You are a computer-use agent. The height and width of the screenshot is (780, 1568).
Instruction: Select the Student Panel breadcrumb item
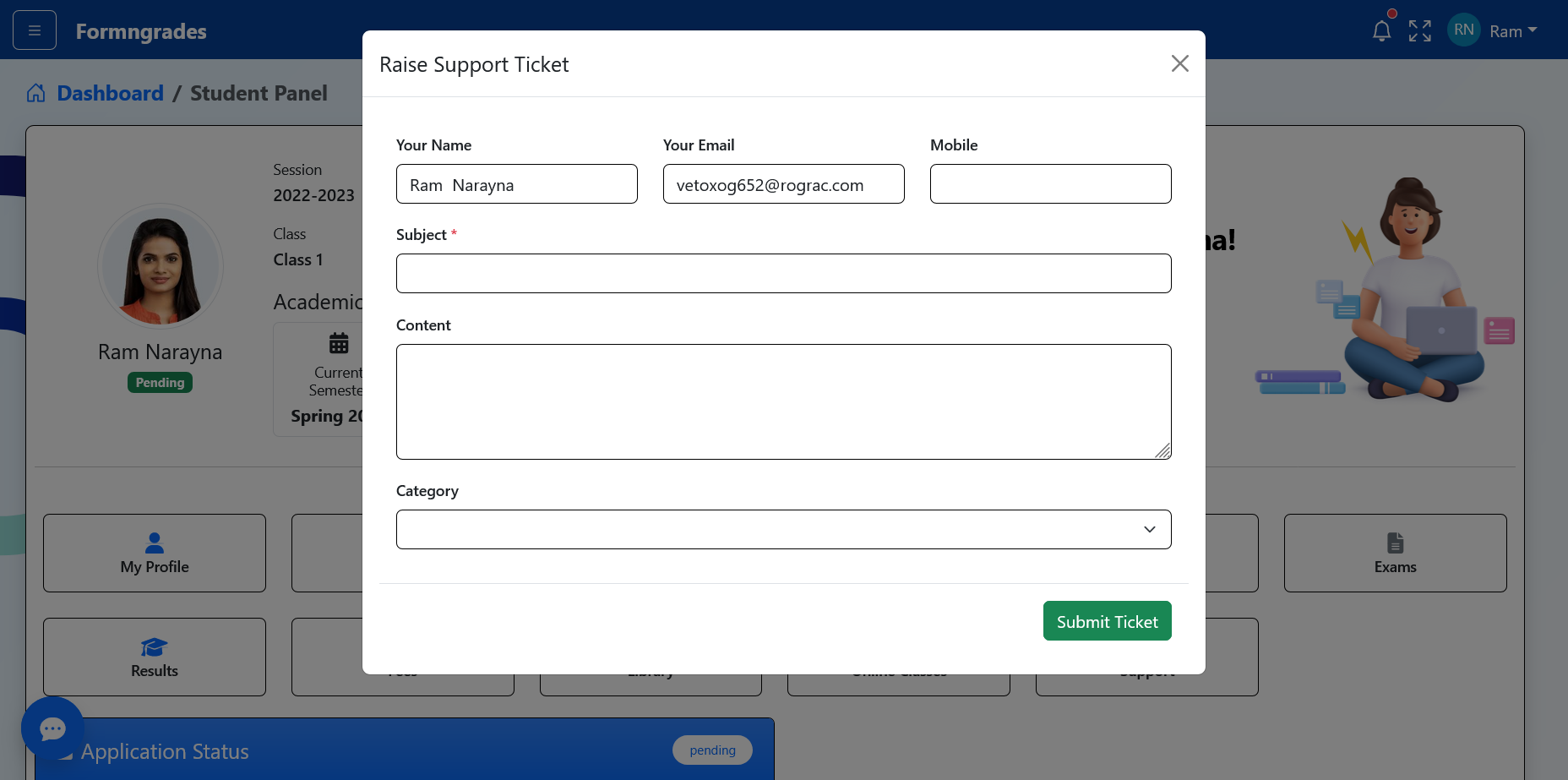coord(259,93)
